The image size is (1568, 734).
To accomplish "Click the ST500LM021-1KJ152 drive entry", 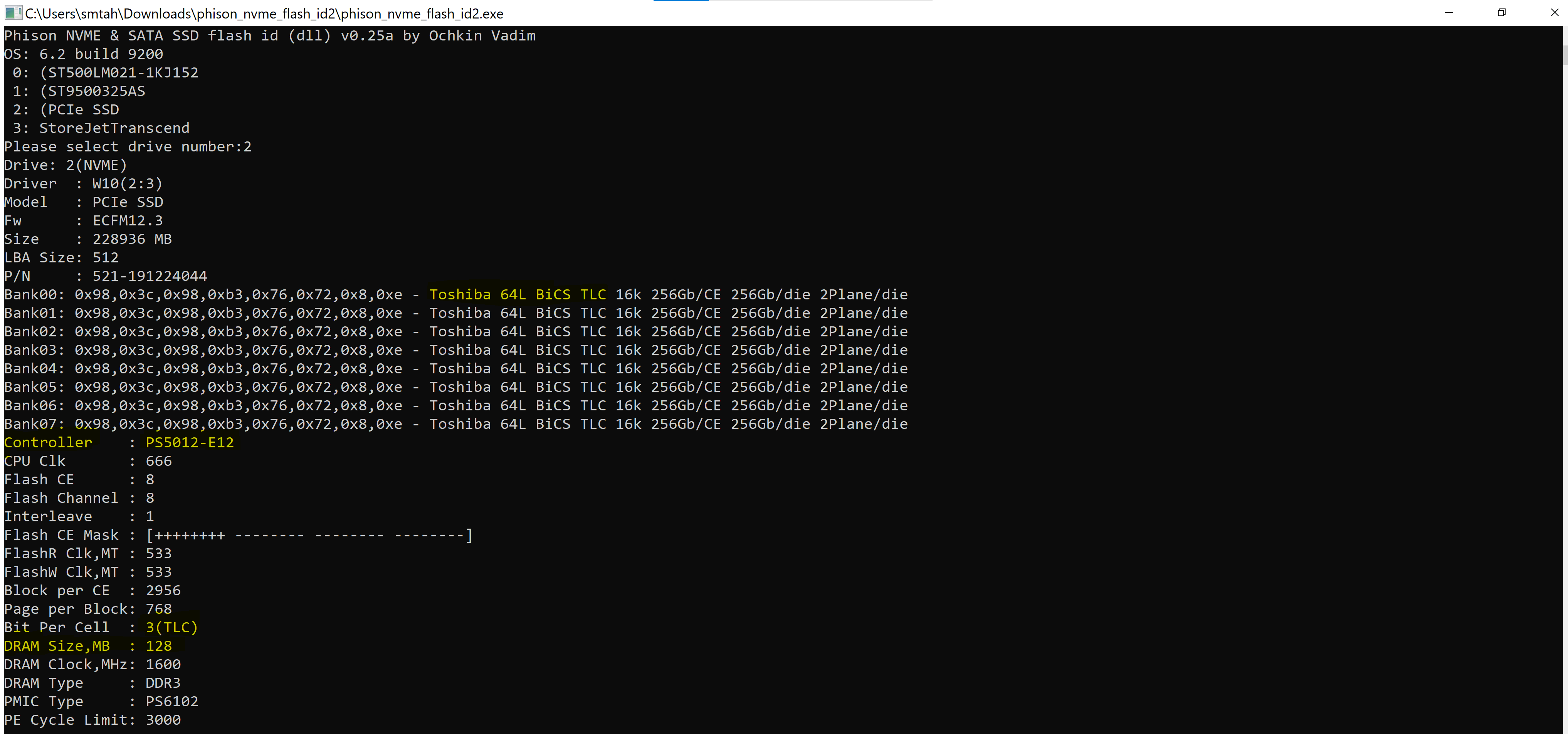I will [119, 73].
